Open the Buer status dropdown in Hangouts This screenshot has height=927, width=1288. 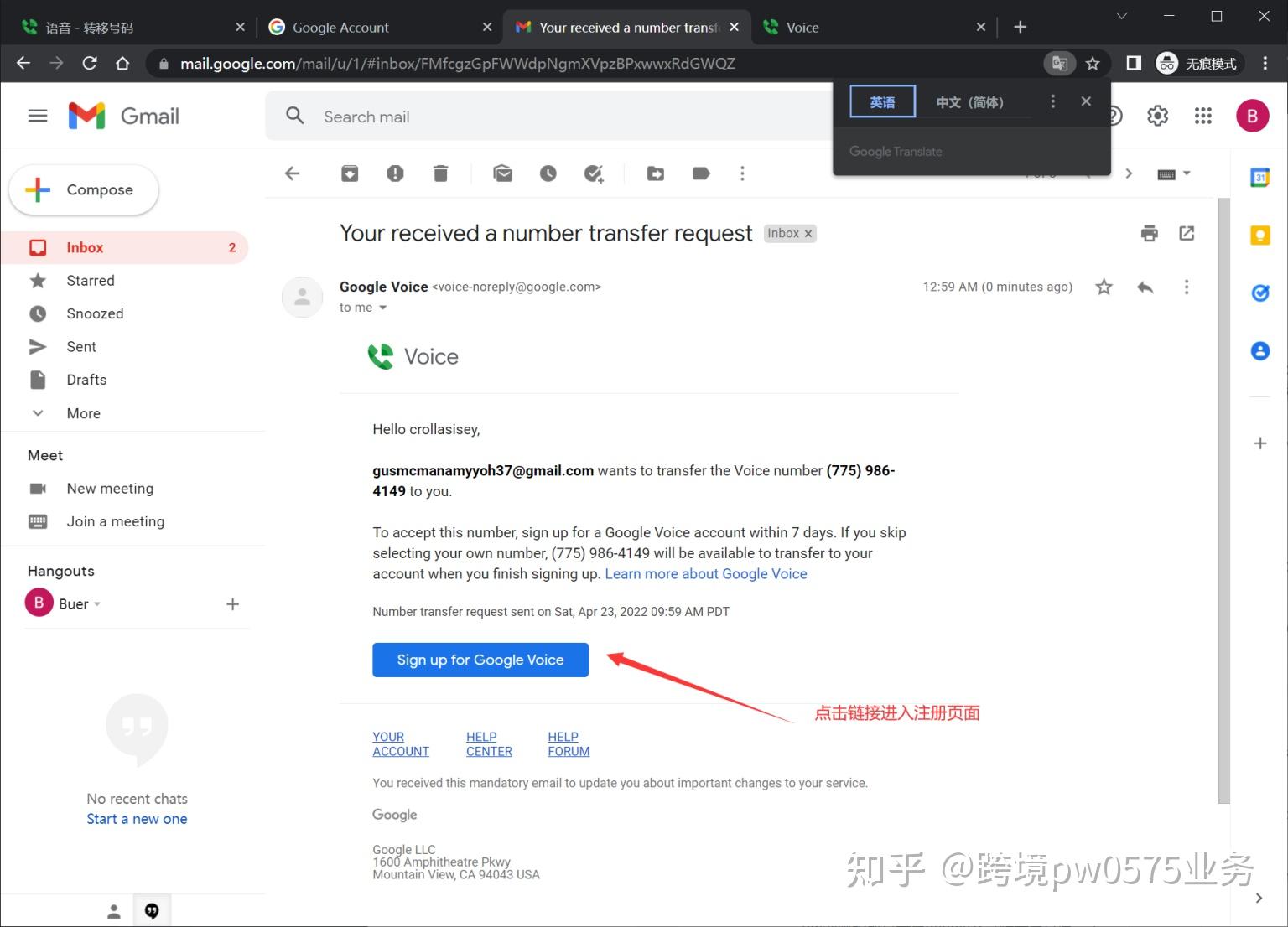[x=97, y=603]
